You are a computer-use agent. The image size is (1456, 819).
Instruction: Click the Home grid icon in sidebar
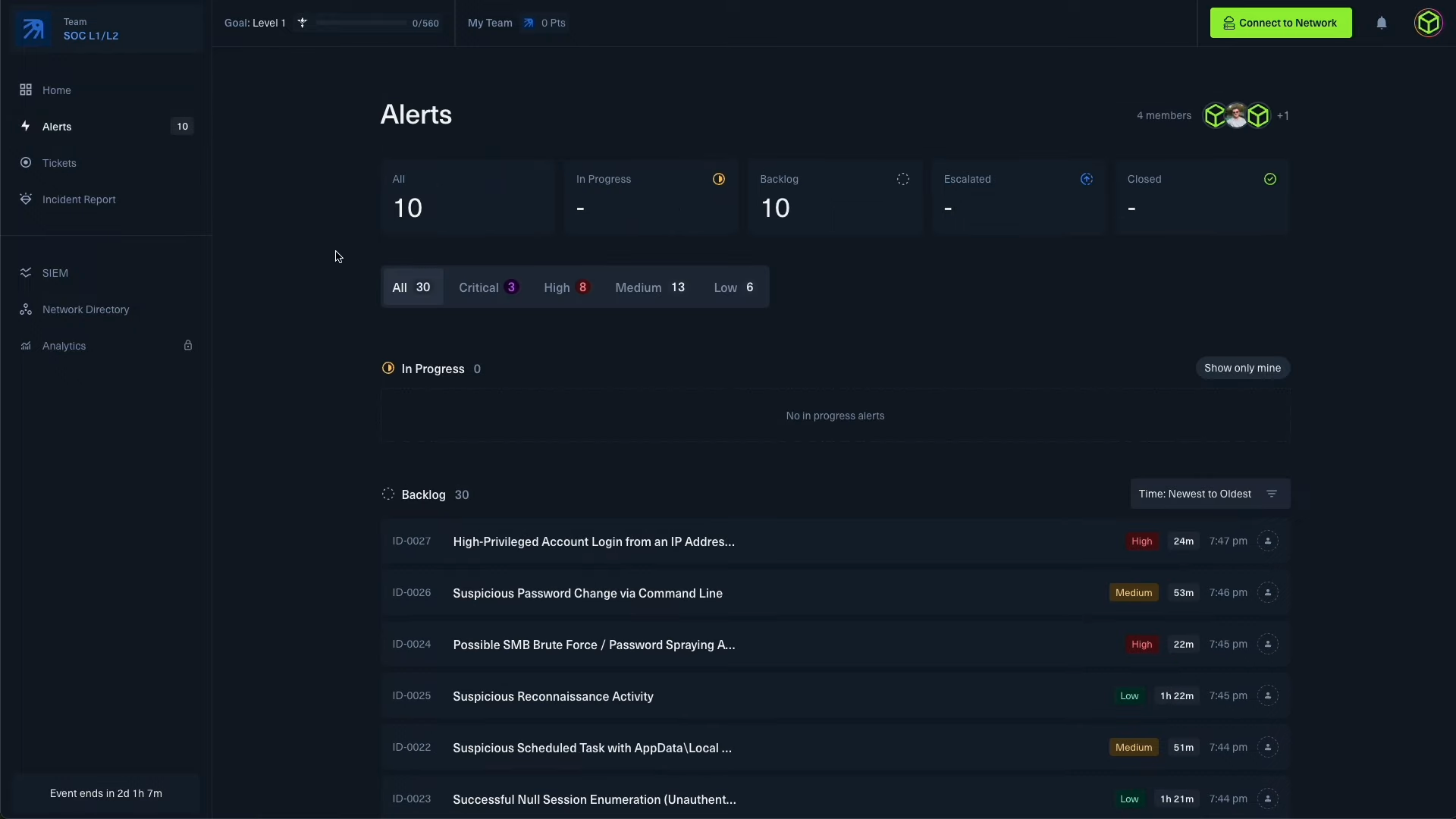pos(26,89)
